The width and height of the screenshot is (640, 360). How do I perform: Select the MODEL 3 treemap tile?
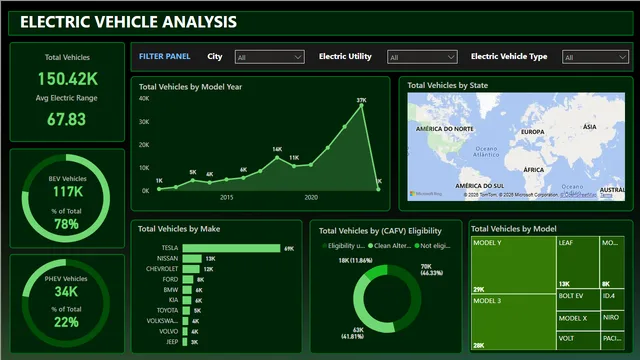tap(513, 322)
